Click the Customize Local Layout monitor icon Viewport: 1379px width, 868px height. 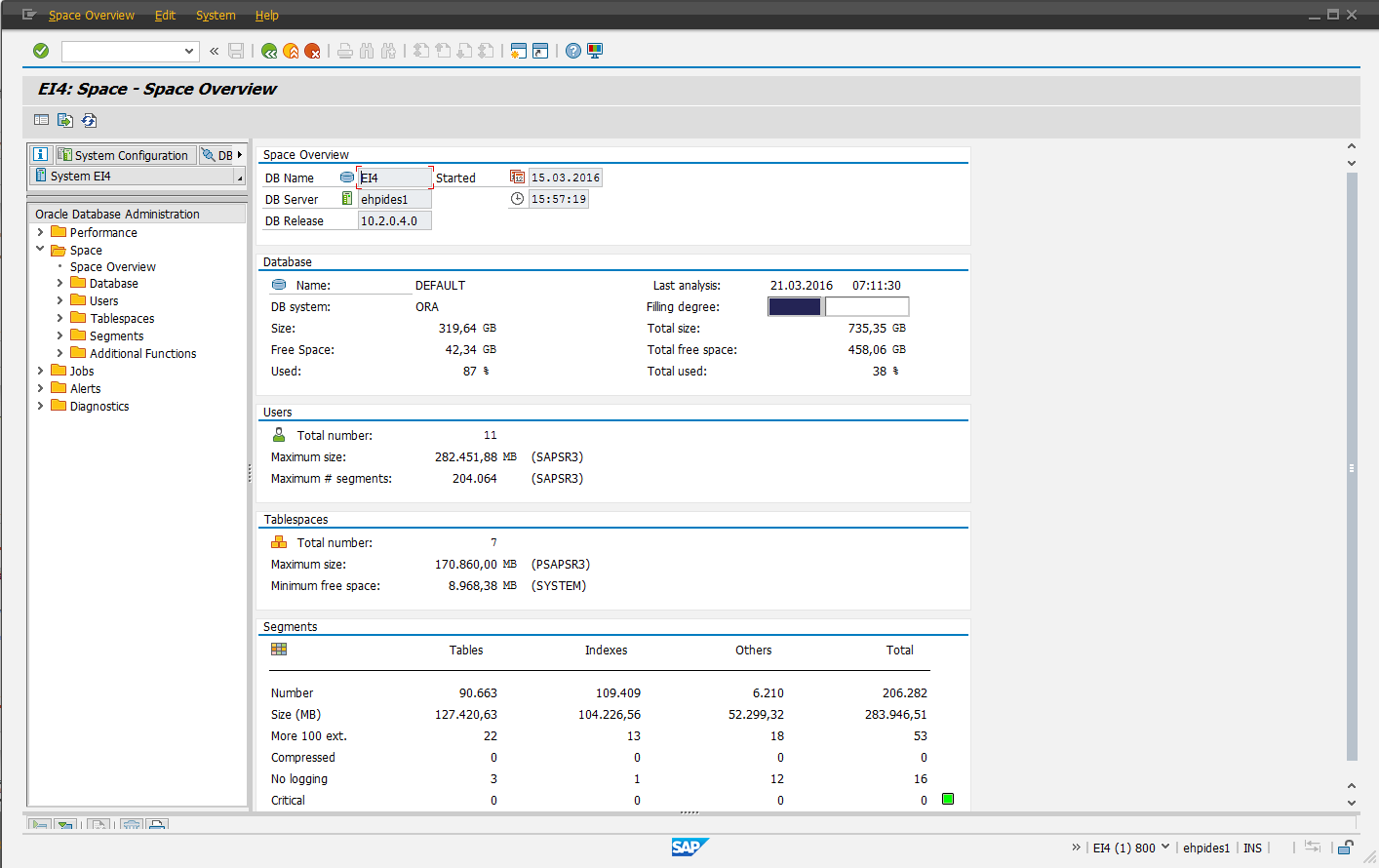(595, 51)
